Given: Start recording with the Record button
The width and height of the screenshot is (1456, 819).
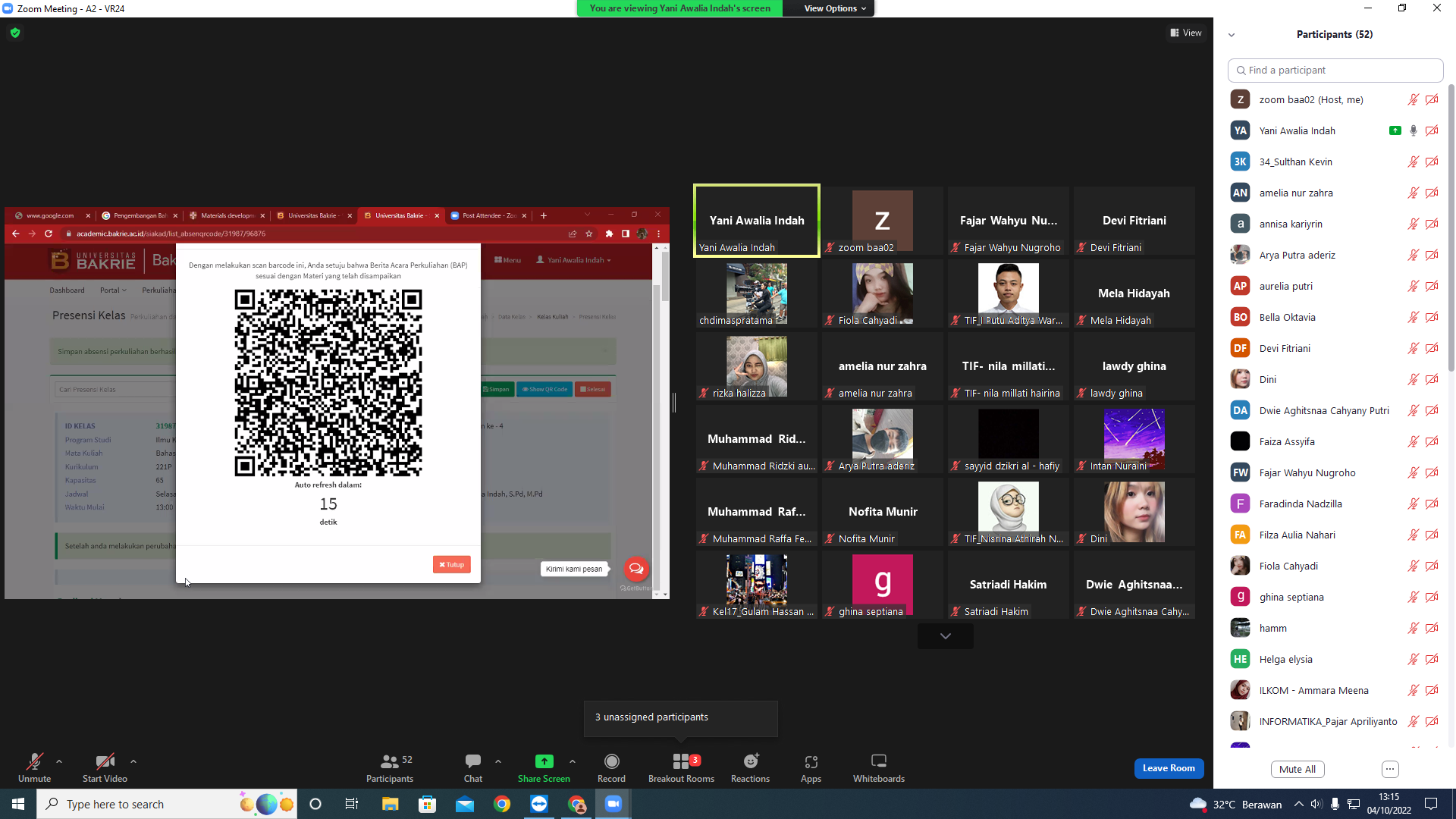Looking at the screenshot, I should (x=611, y=767).
